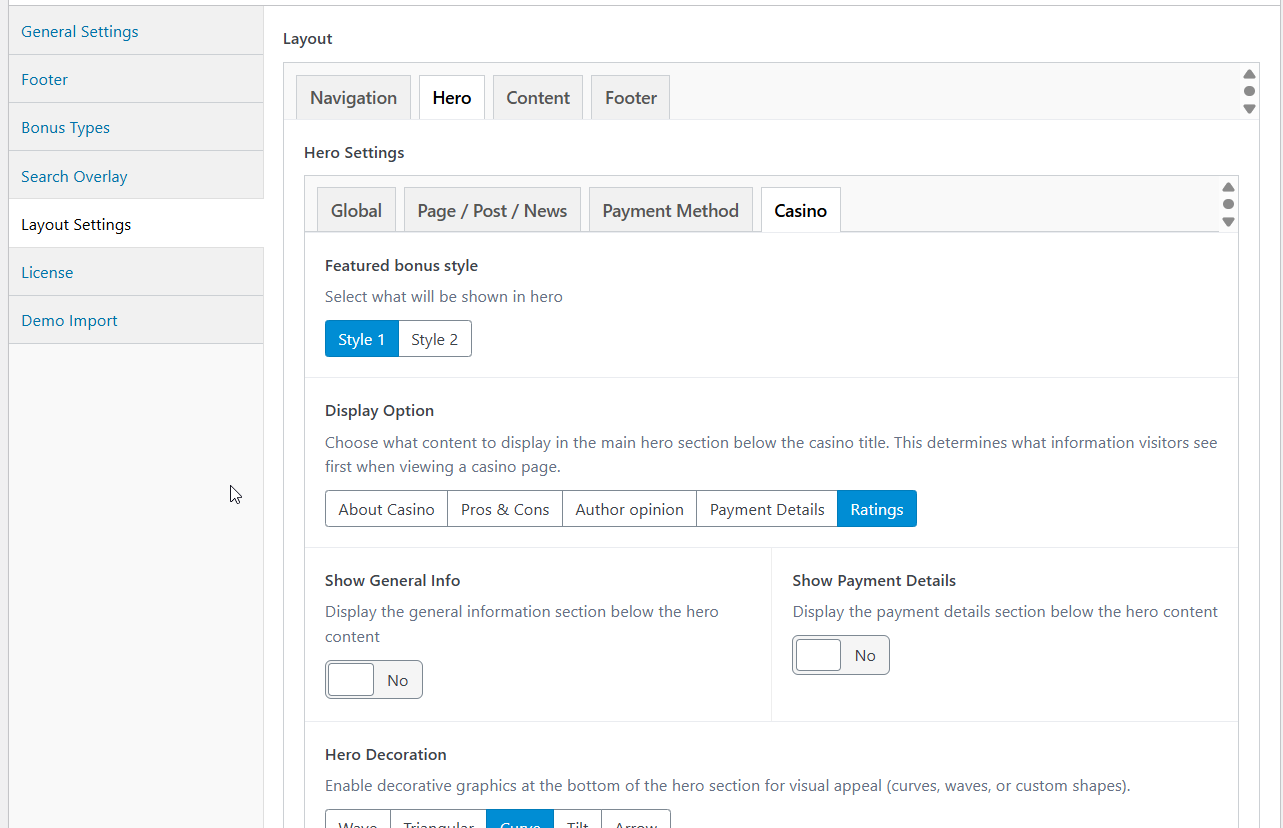Open the Content layout tab

[537, 98]
